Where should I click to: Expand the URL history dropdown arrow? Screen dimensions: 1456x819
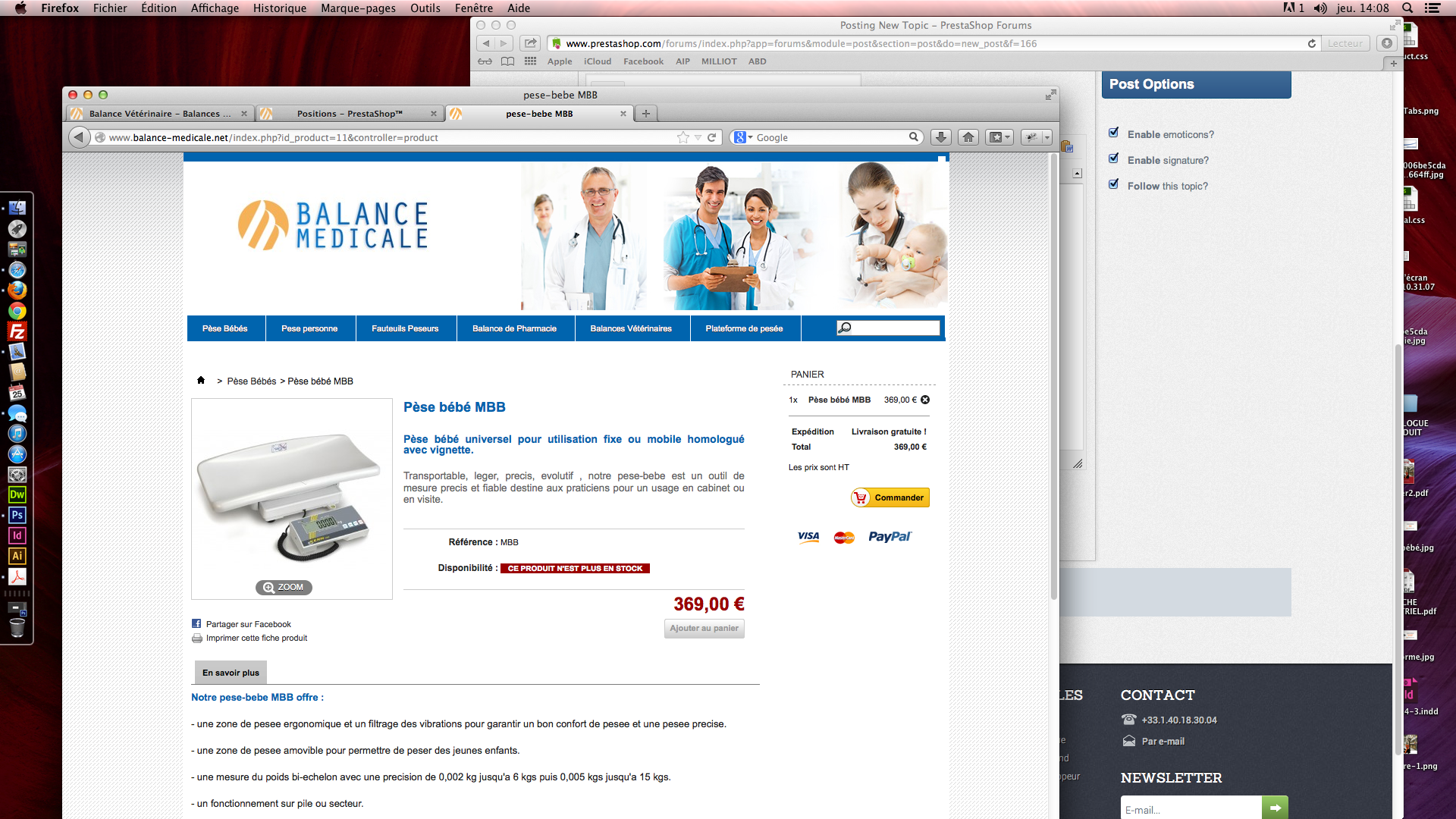point(698,137)
